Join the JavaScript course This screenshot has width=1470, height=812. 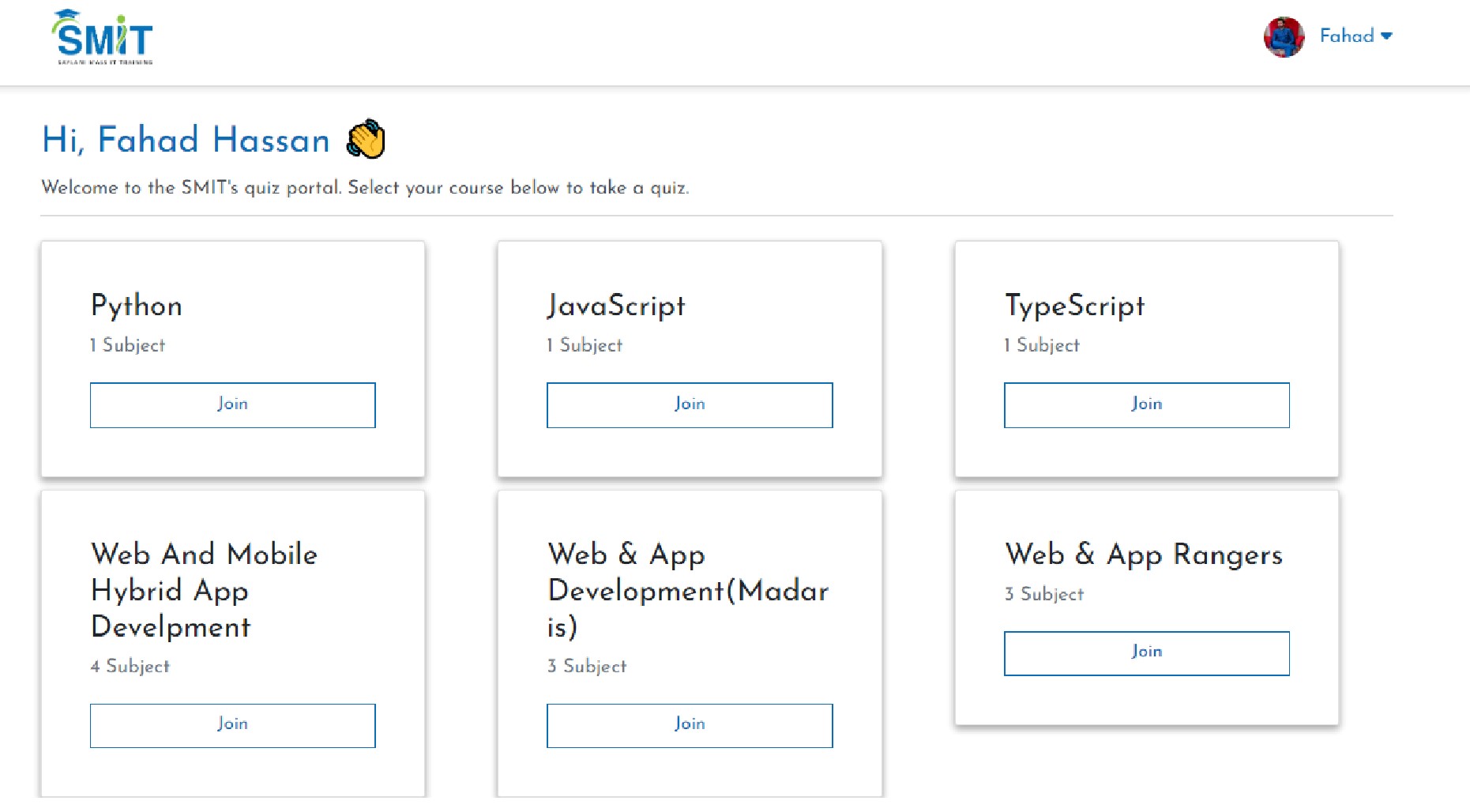689,405
